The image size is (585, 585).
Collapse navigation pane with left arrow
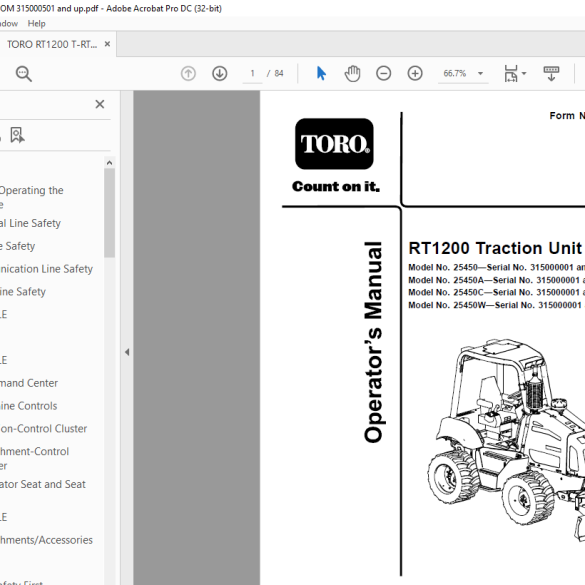pos(127,352)
